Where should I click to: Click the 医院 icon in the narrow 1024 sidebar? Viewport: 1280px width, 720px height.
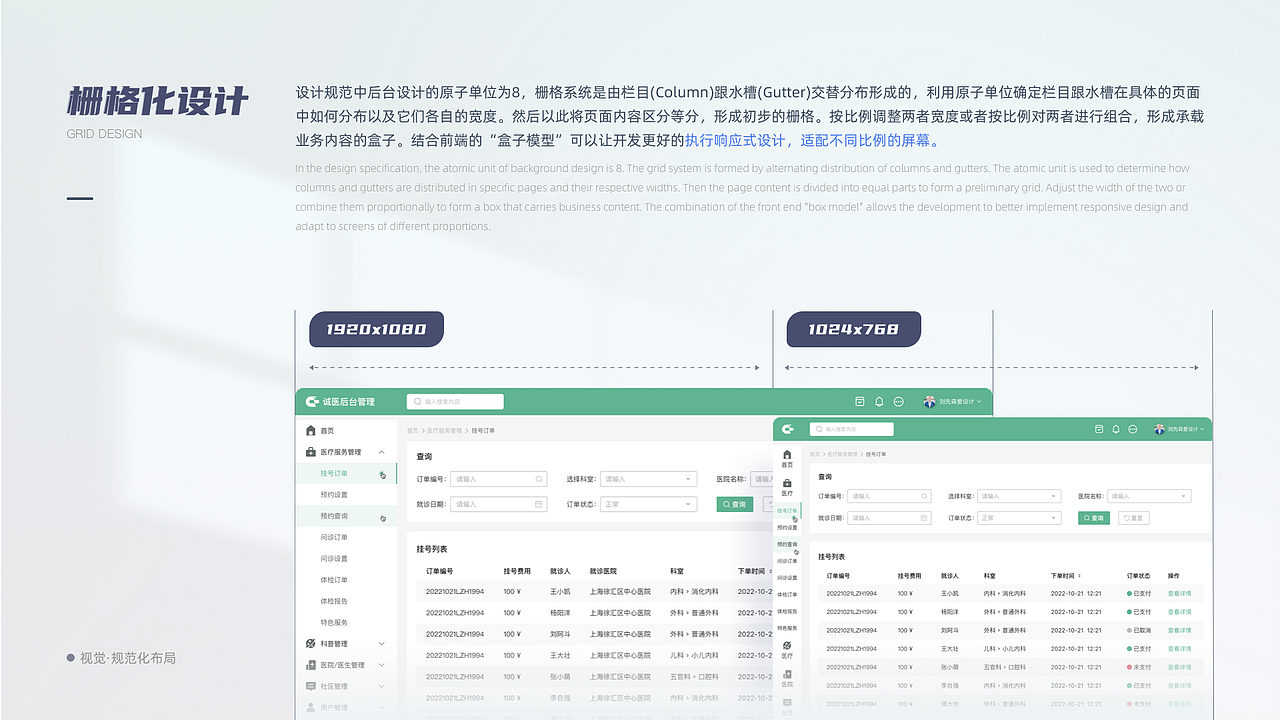point(787,674)
